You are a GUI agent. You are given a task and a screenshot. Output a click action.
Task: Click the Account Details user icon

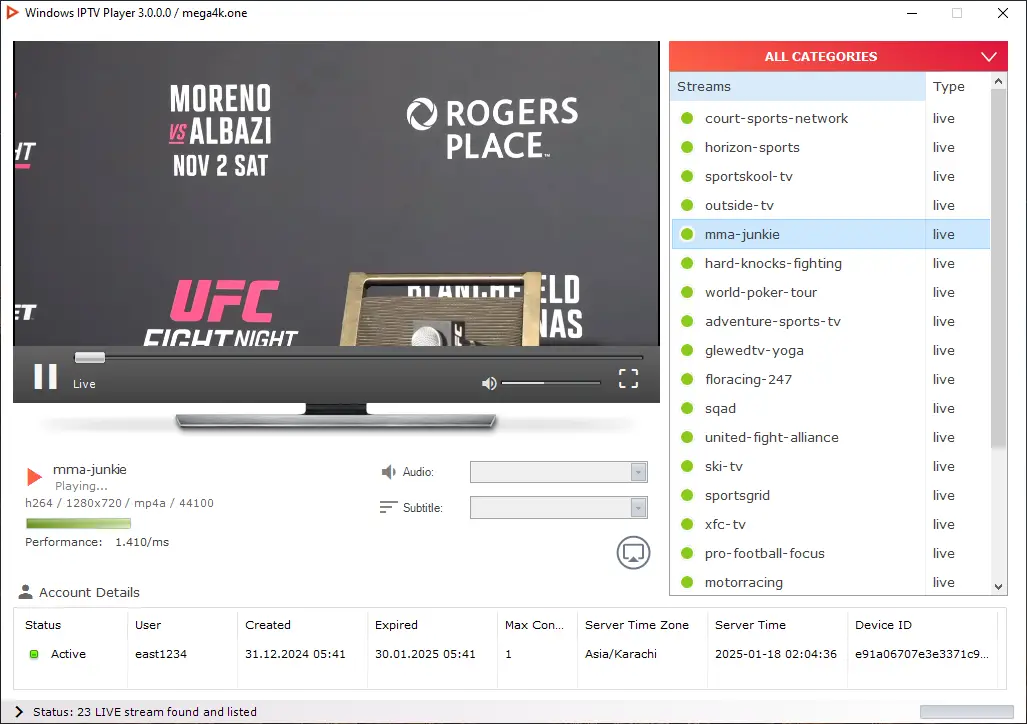coord(26,592)
